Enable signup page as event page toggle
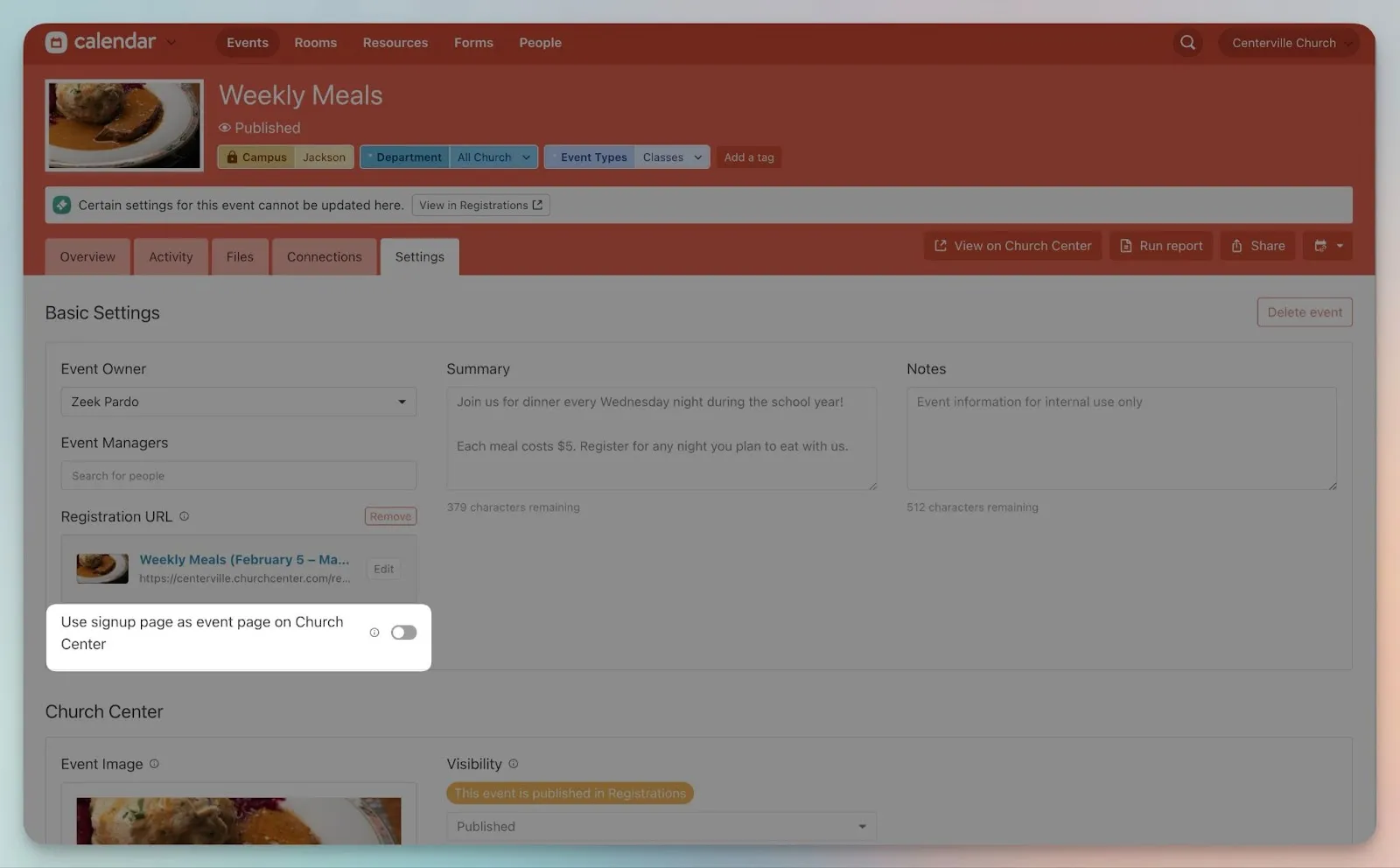Screen dimensions: 1400x868 tap(403, 633)
